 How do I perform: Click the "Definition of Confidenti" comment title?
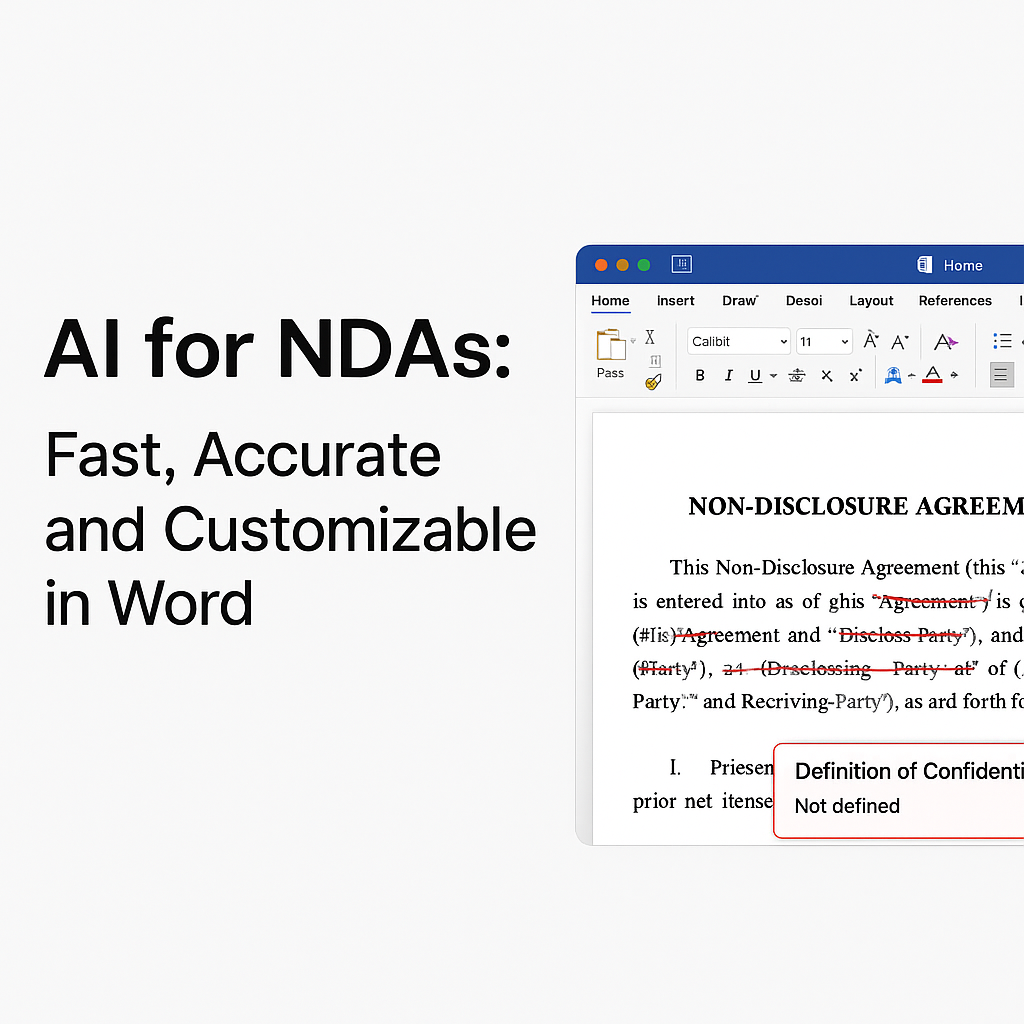click(x=909, y=772)
